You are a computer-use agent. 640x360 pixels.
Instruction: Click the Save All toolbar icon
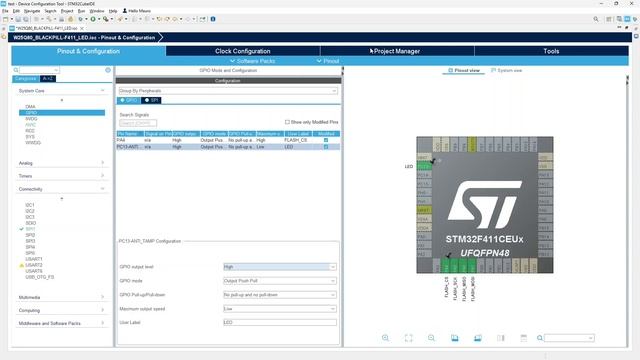(25, 19)
